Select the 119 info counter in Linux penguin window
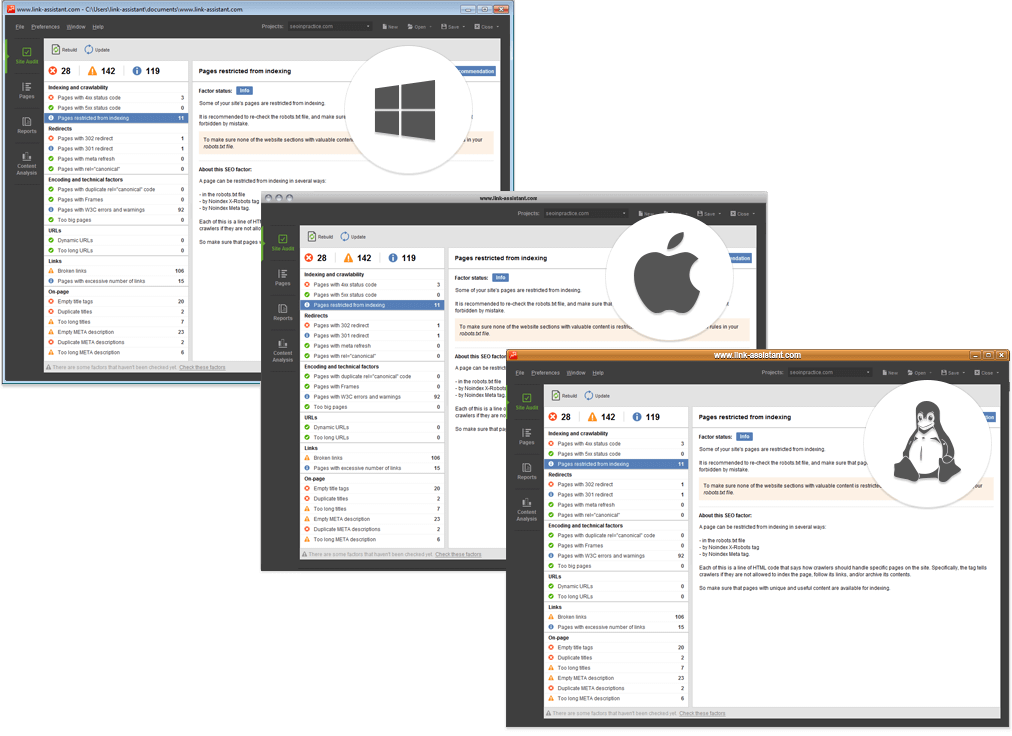The image size is (1012, 736). 645,417
